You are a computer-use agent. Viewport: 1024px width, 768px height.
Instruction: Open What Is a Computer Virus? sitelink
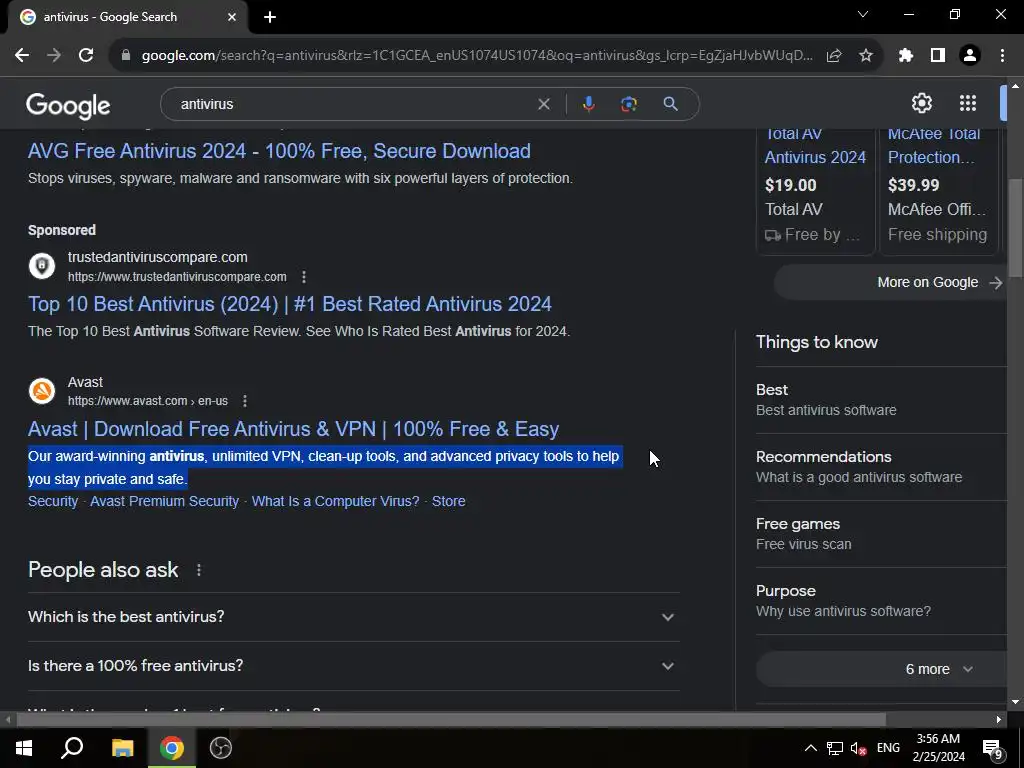click(336, 501)
